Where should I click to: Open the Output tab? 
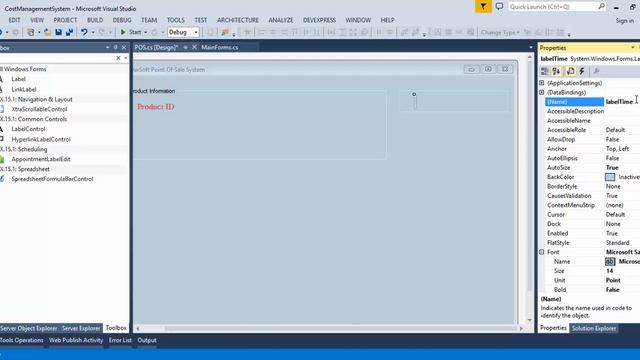click(x=147, y=340)
